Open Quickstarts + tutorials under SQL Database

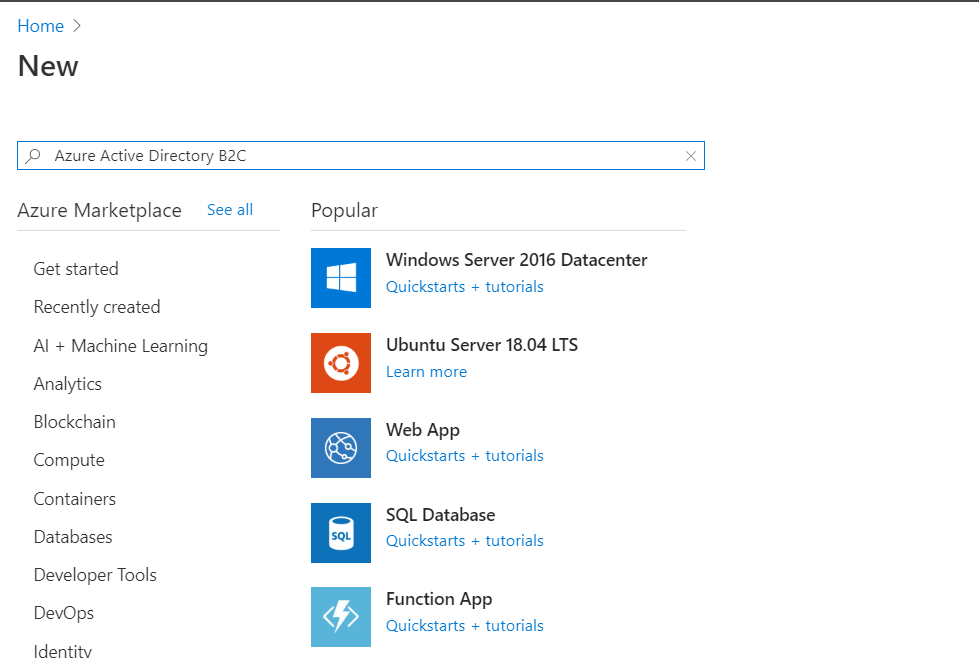(x=465, y=541)
